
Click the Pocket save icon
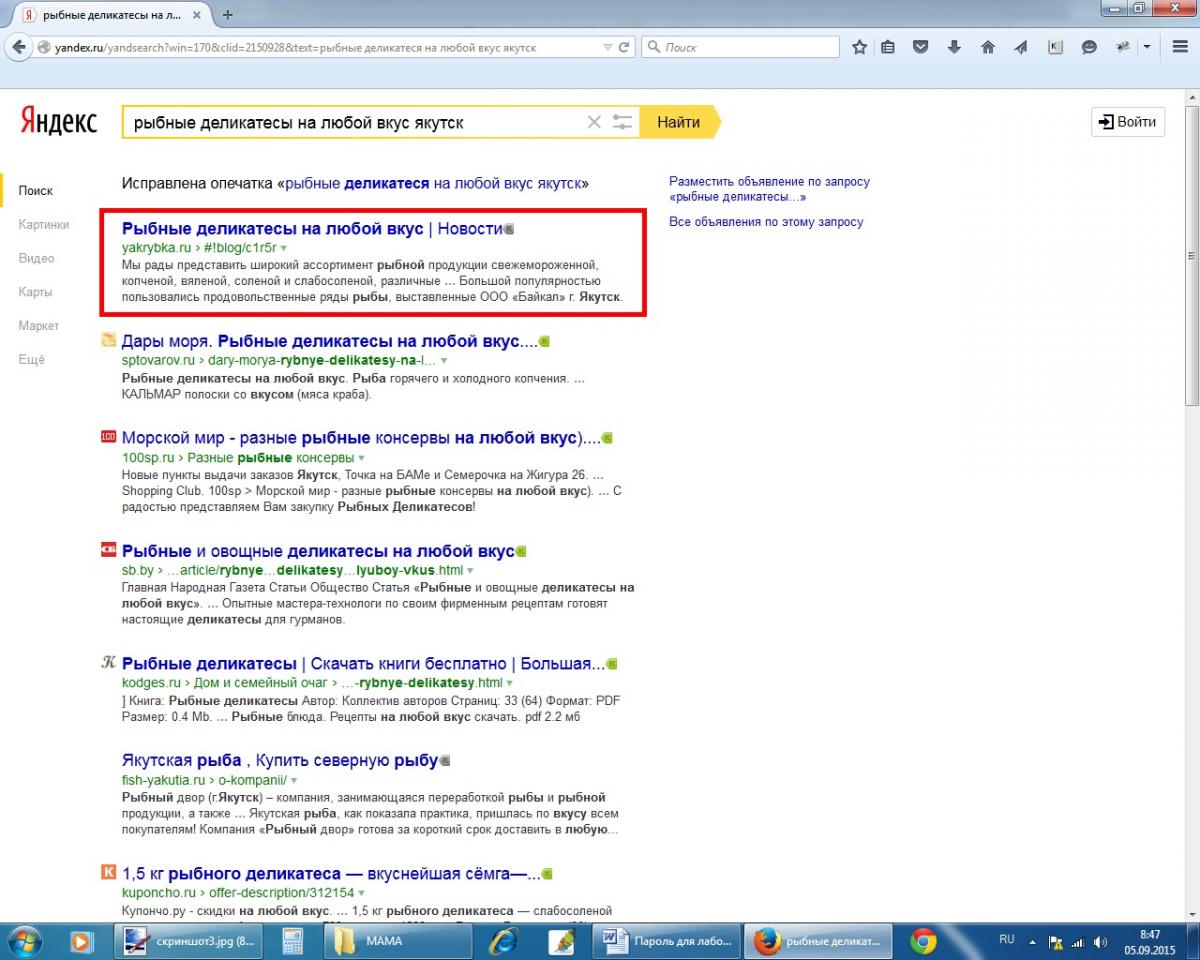click(921, 47)
